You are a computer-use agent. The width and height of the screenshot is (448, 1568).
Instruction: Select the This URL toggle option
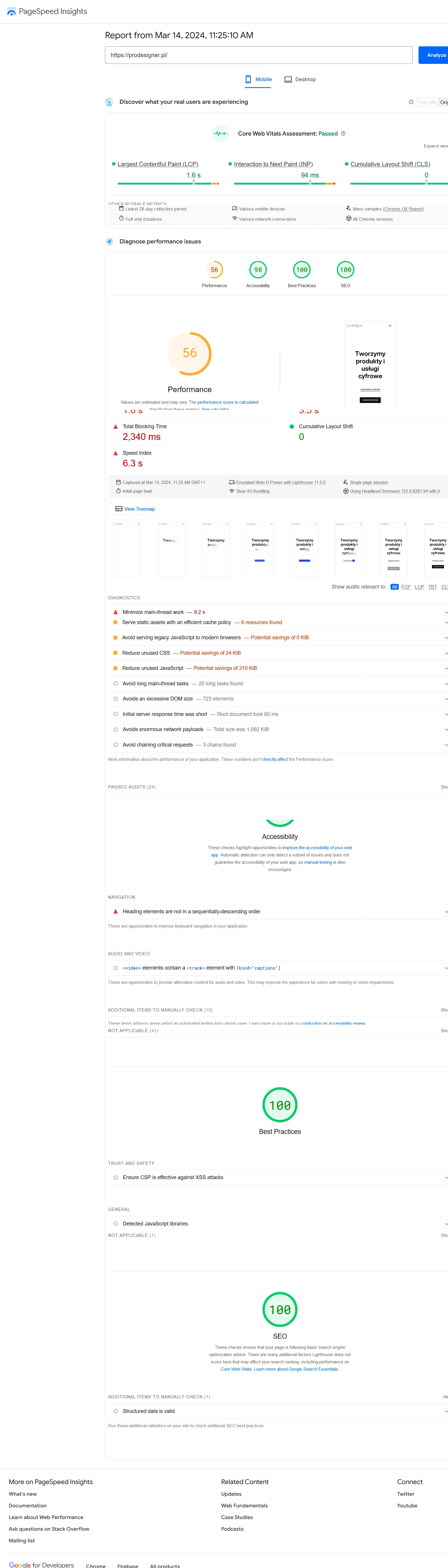427,102
